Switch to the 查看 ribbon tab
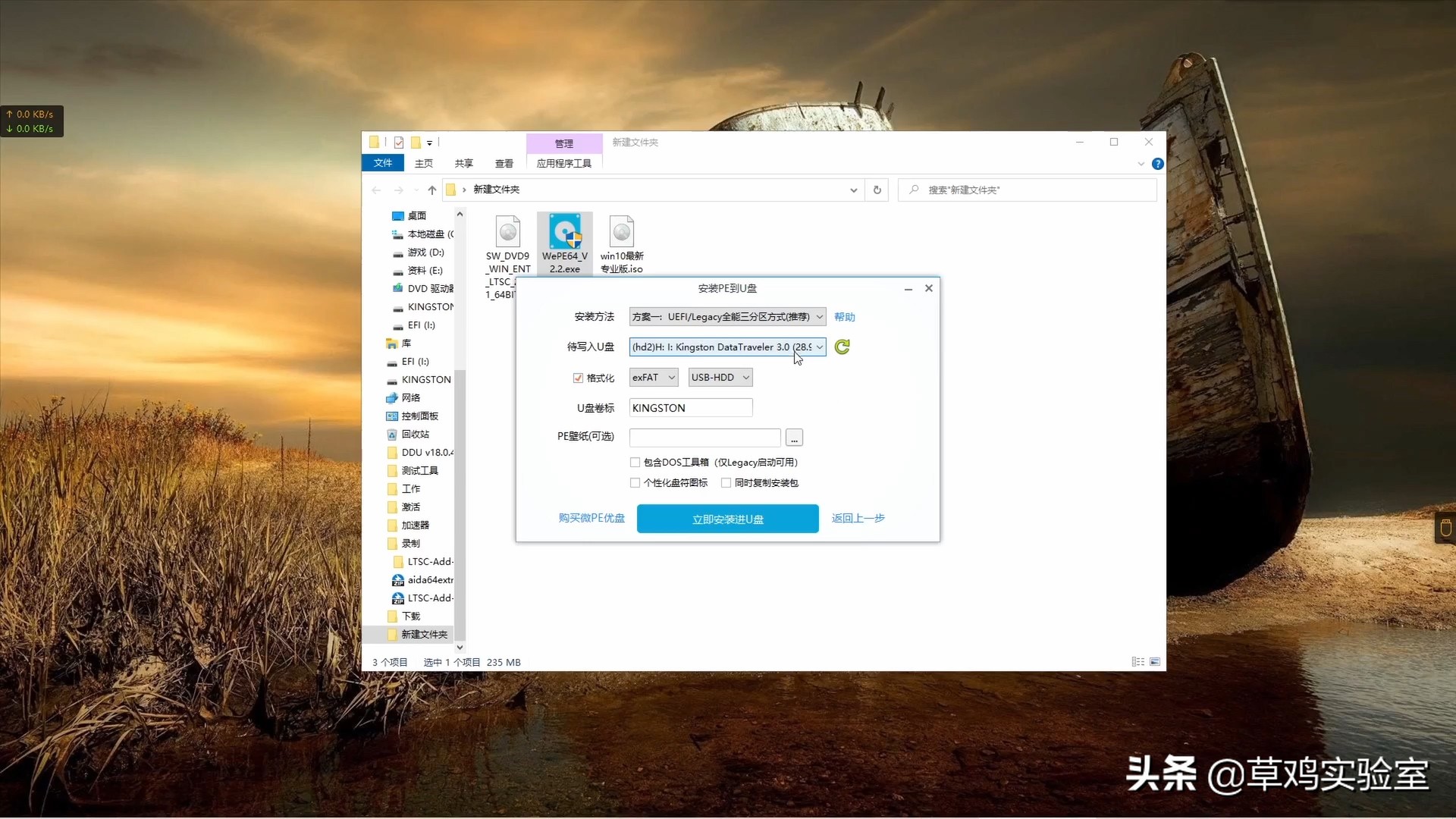Viewport: 1456px width, 819px height. pos(504,163)
